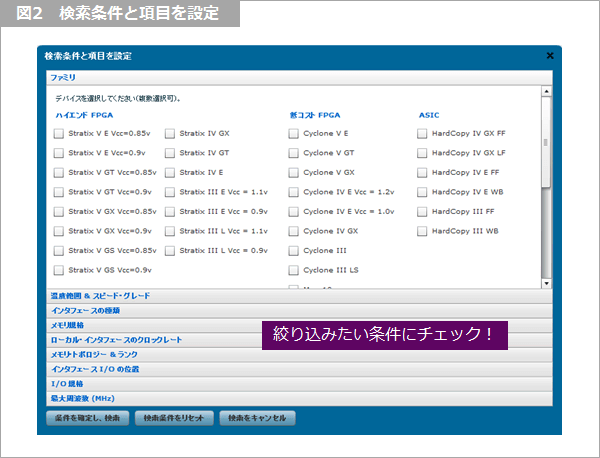This screenshot has width=600, height=458.
Task: Check the Cyclone III LS option
Action: (294, 270)
